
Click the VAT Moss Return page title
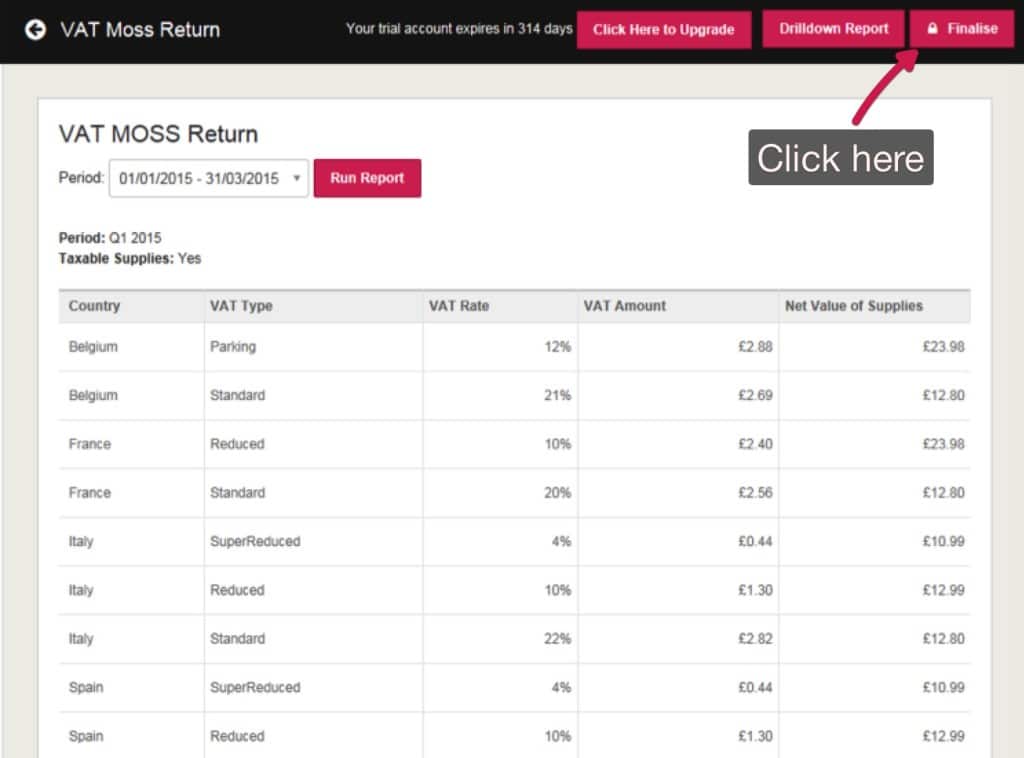(140, 29)
